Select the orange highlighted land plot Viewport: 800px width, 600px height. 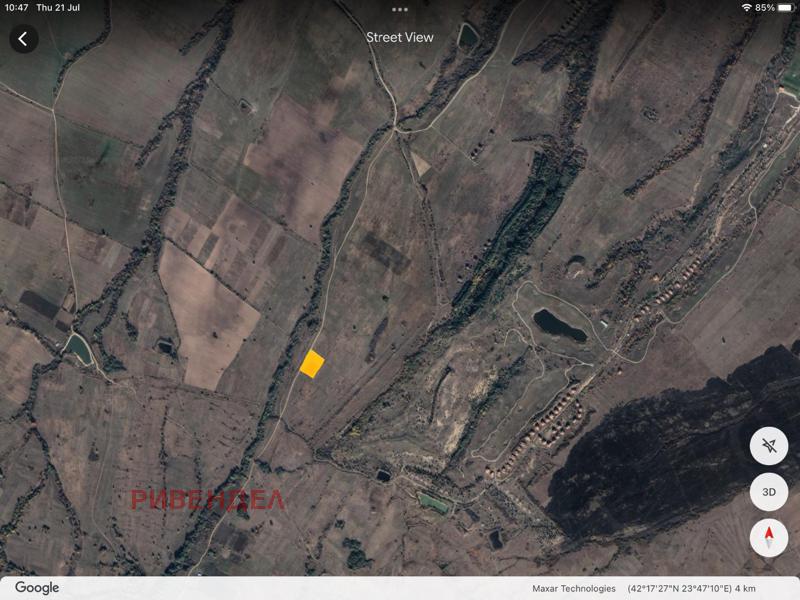point(312,364)
